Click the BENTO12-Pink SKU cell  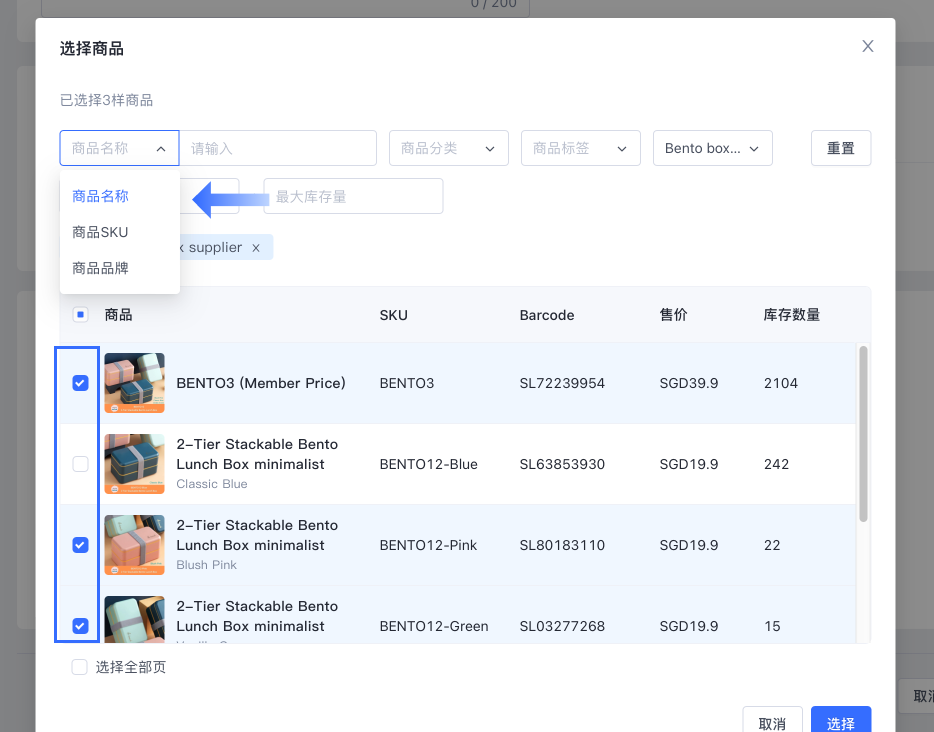pos(428,545)
